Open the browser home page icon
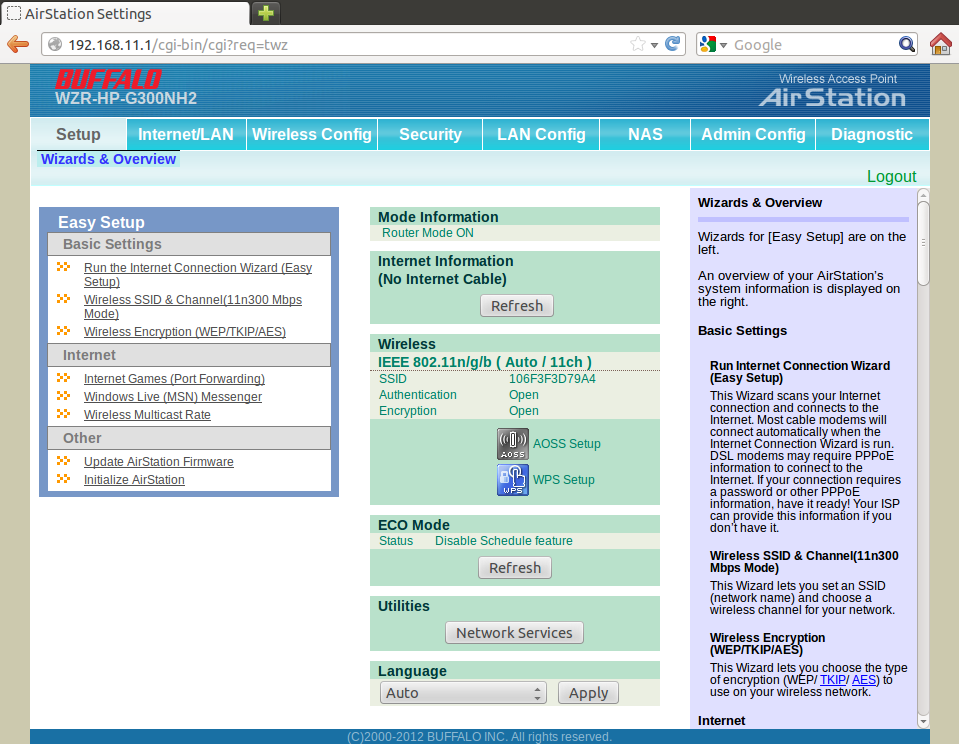Image resolution: width=959 pixels, height=744 pixels. [940, 44]
